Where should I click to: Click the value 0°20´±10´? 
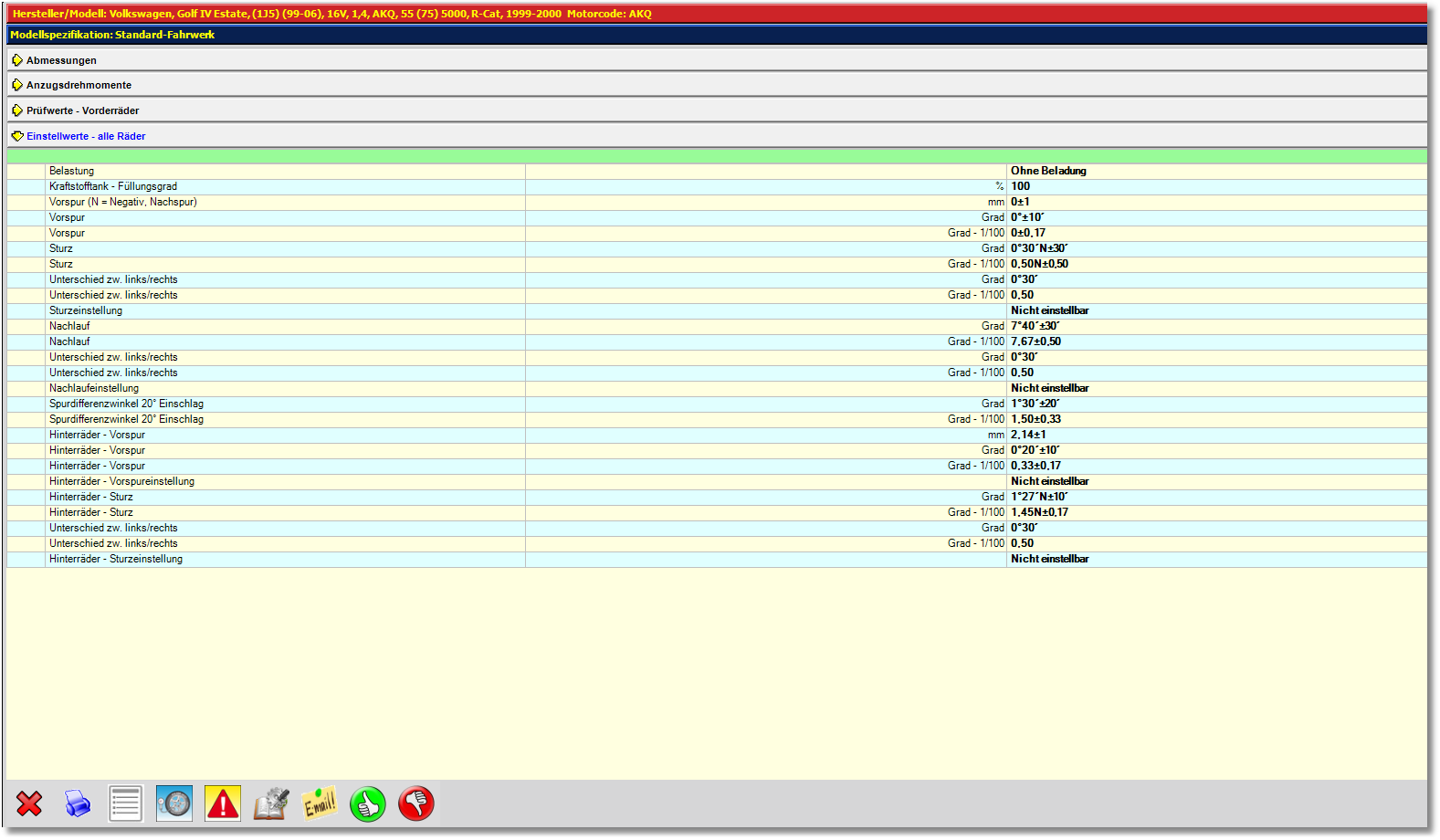(x=1035, y=450)
